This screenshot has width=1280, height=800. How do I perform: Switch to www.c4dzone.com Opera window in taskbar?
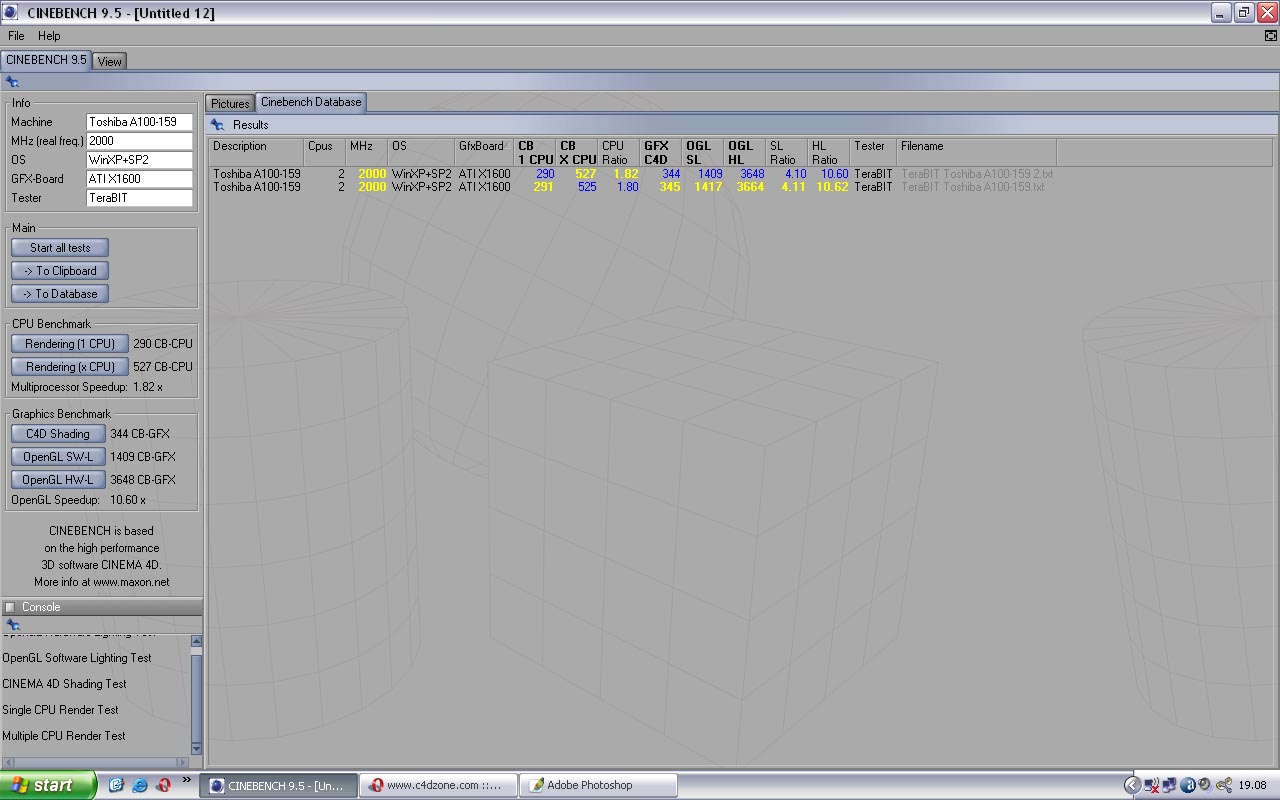438,785
